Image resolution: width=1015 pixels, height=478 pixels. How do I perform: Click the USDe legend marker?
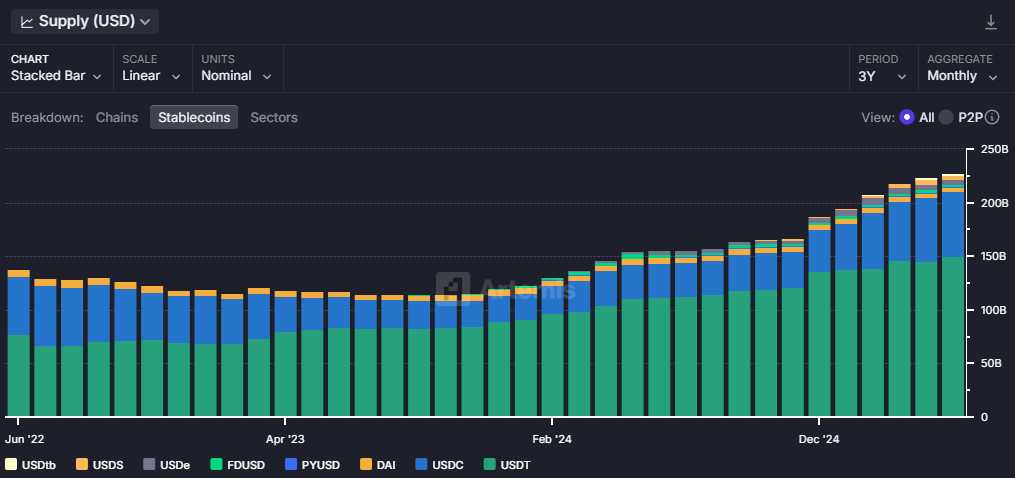tap(150, 464)
